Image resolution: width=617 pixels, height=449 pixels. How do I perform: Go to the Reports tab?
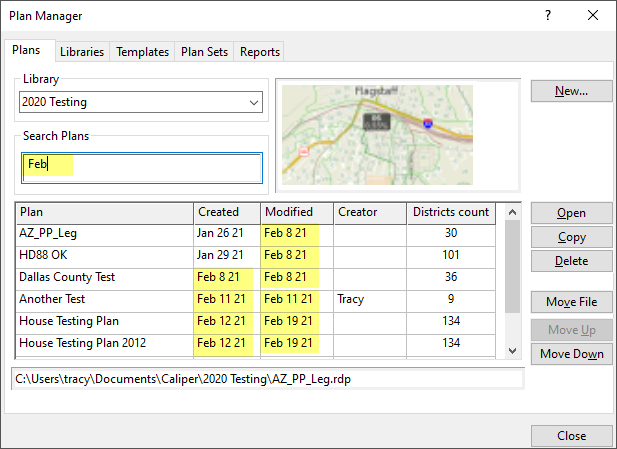coord(260,52)
